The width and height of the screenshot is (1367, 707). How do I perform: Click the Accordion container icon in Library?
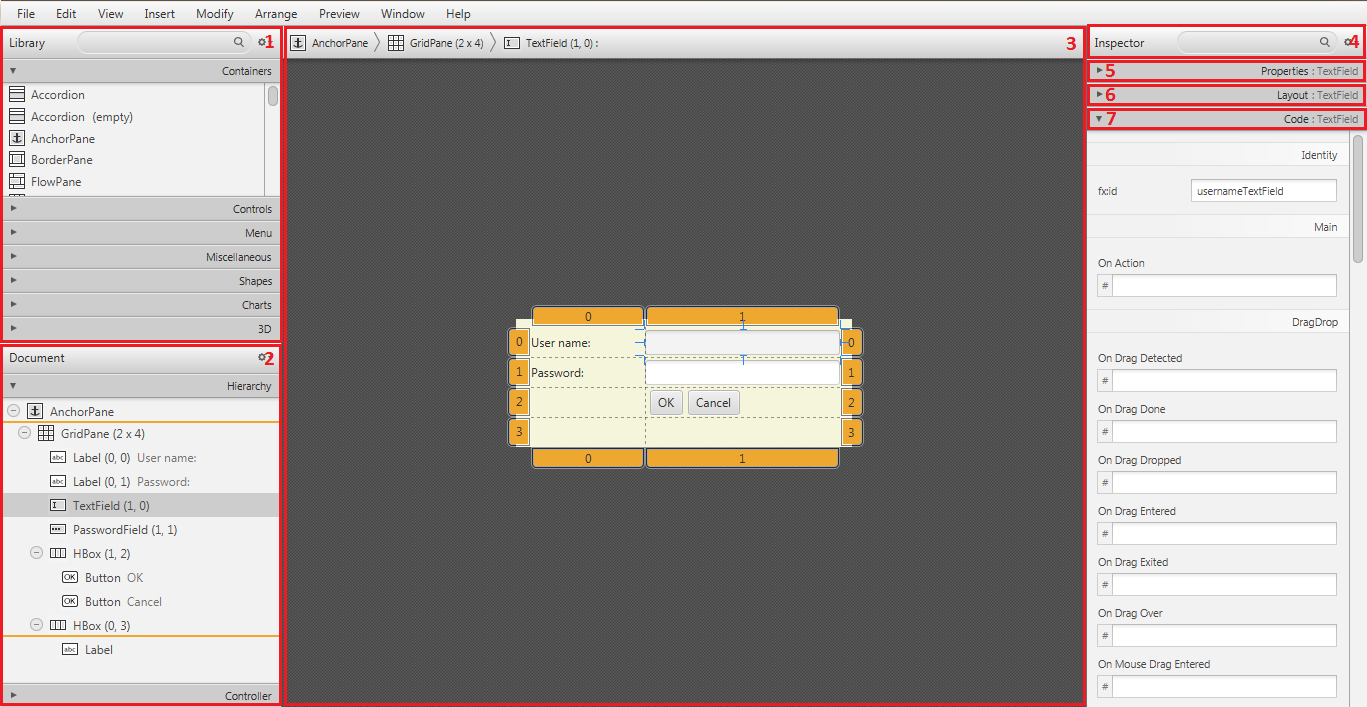pyautogui.click(x=16, y=94)
